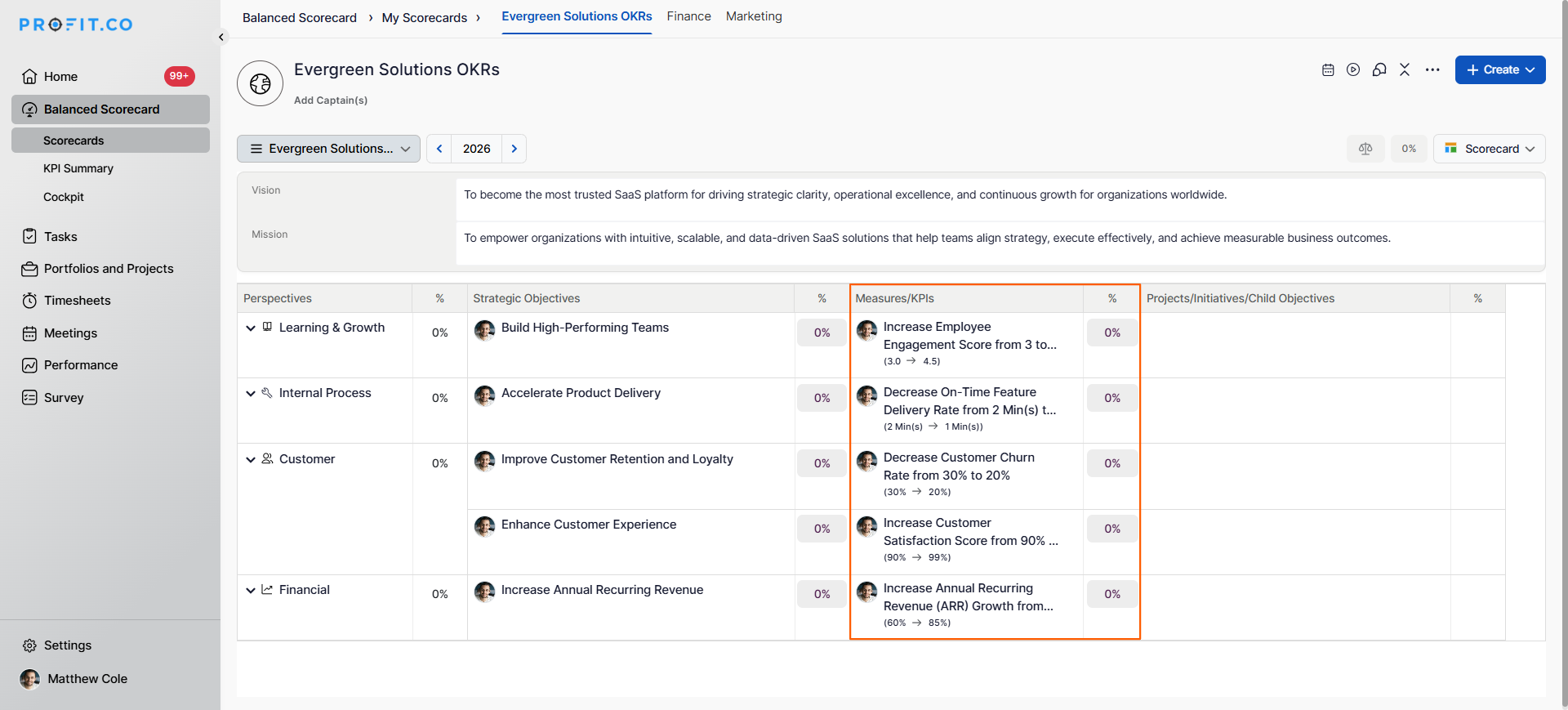The width and height of the screenshot is (1568, 710).
Task: Click the Add Captain(s) link
Action: [x=331, y=100]
